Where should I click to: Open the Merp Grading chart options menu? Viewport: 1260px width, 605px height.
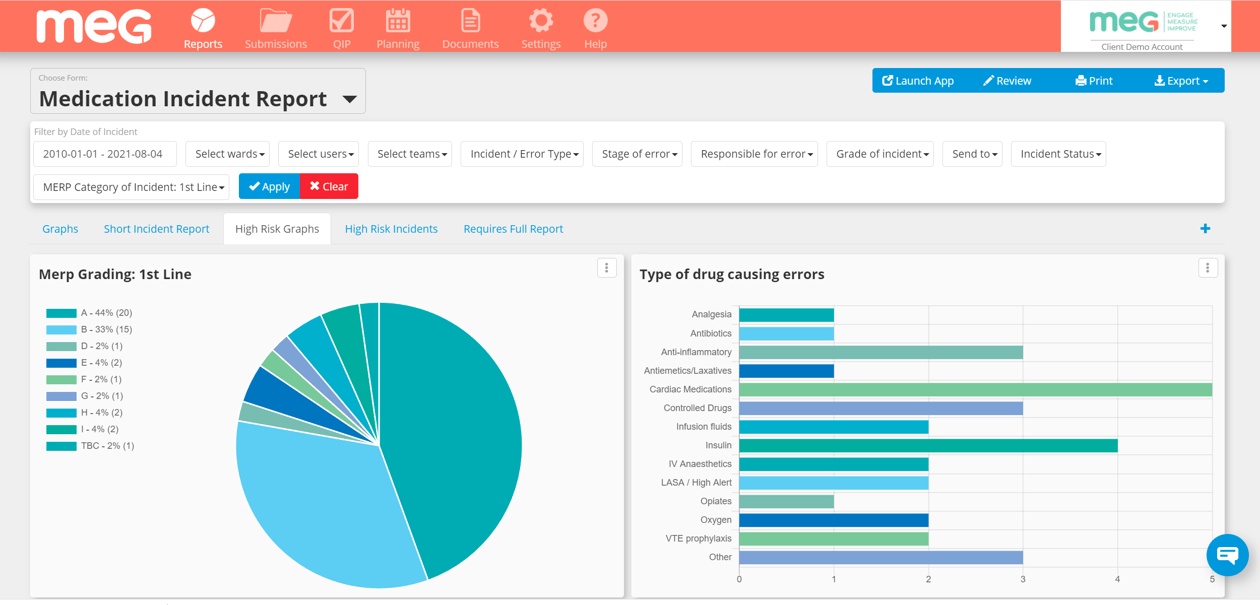coord(606,268)
